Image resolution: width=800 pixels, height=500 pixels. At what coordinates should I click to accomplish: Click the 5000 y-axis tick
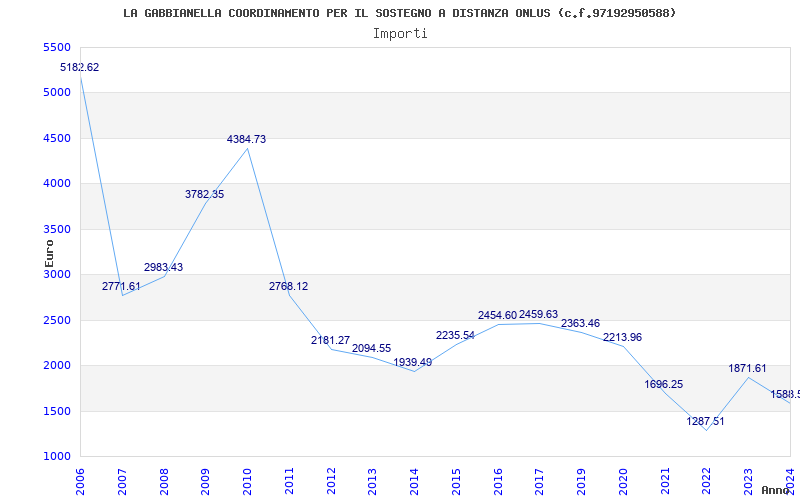[57, 93]
